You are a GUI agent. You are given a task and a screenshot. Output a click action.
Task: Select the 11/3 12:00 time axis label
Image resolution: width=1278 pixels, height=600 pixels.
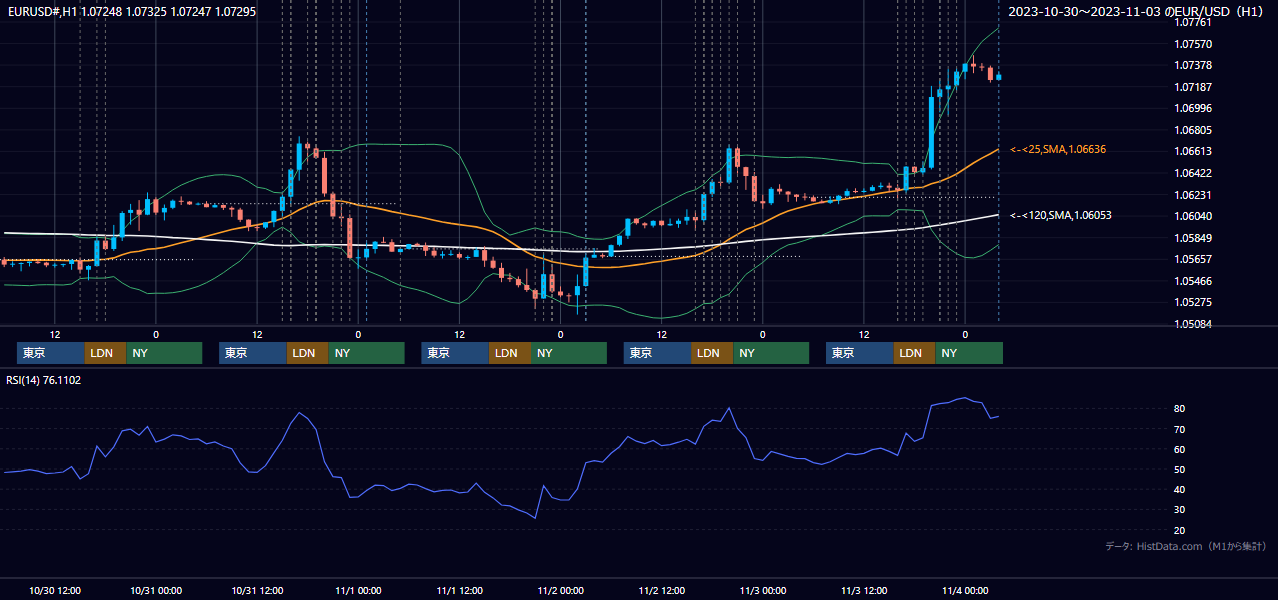point(864,590)
